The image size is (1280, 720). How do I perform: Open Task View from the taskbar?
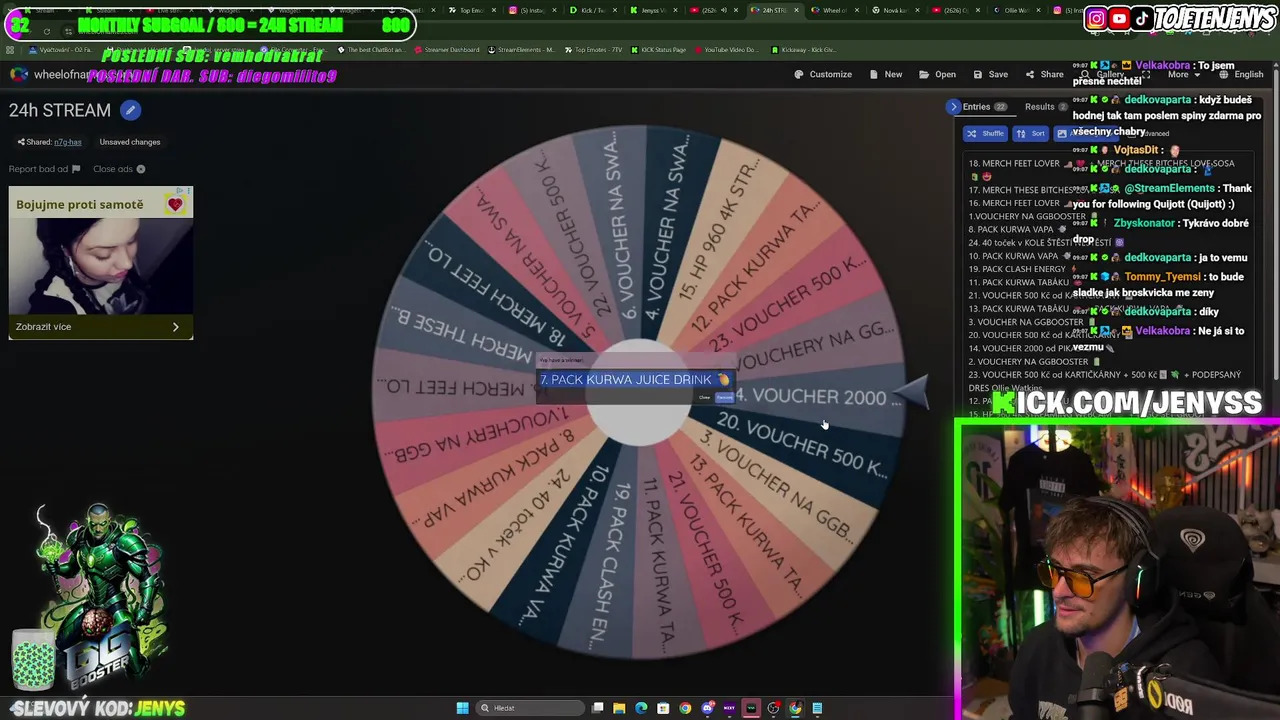click(x=598, y=708)
